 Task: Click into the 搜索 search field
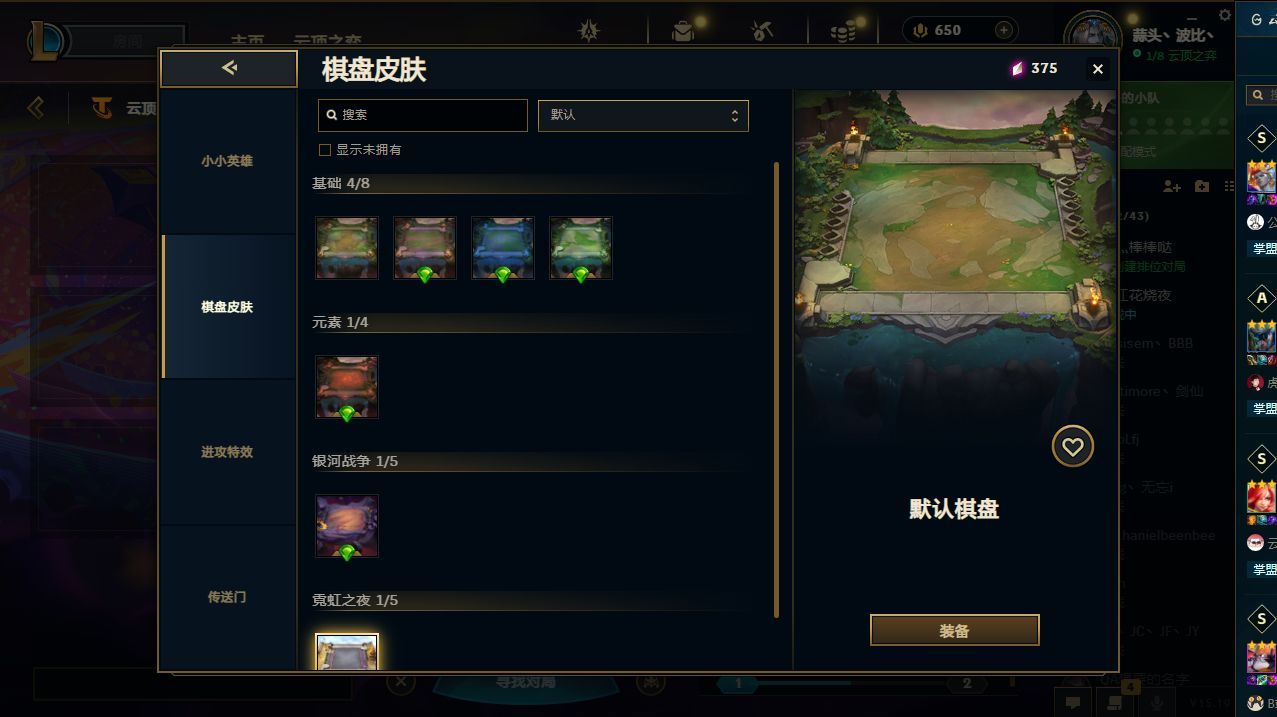click(x=422, y=115)
